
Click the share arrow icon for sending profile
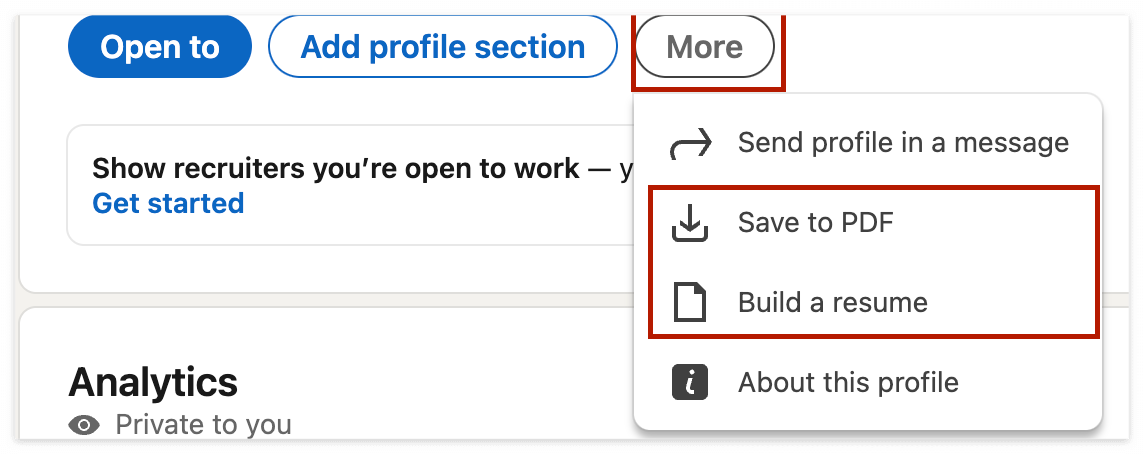pyautogui.click(x=690, y=143)
